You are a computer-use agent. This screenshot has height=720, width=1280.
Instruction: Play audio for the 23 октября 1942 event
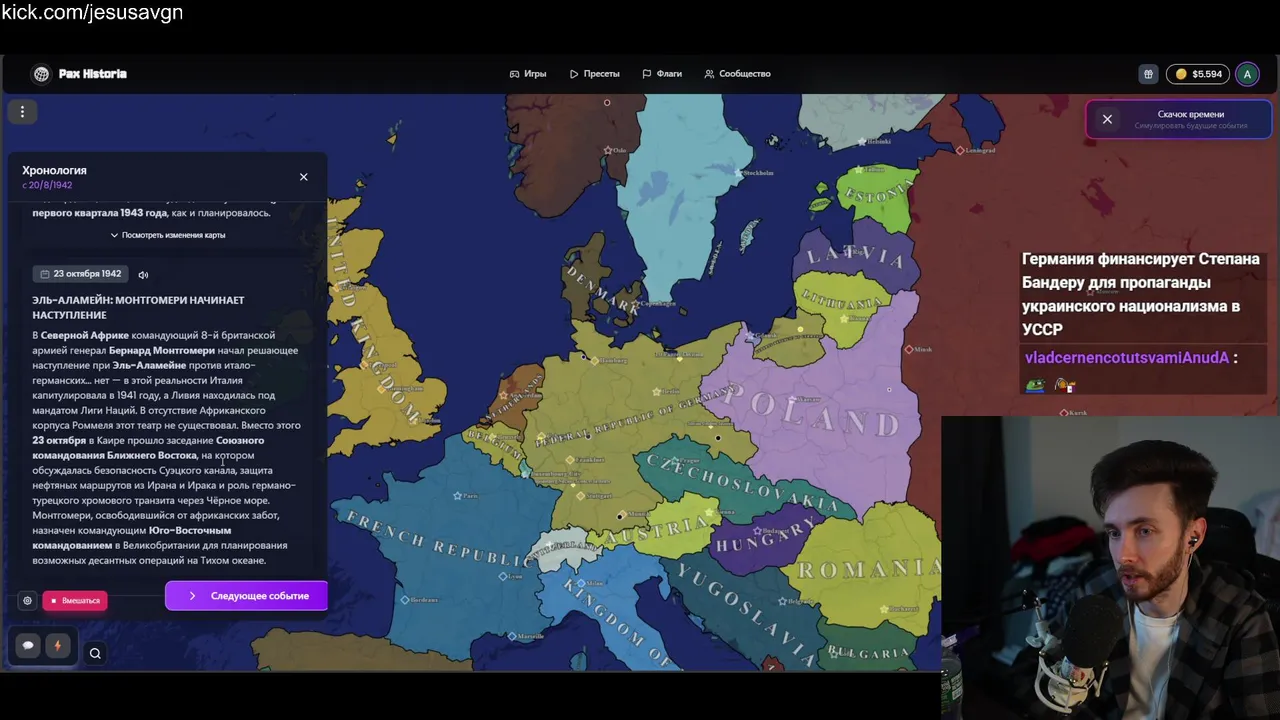(x=143, y=274)
